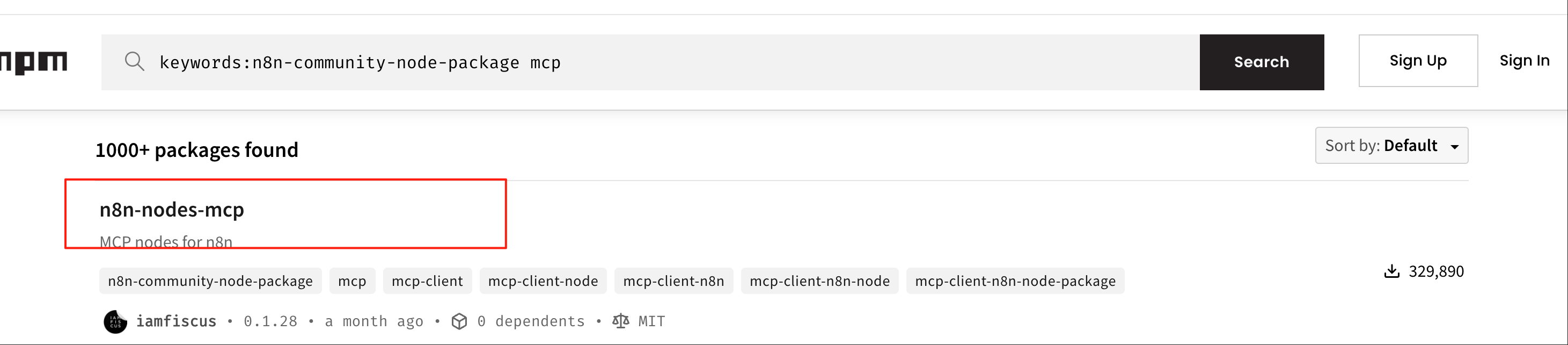Select the mcp-client-node keyword tag
The width and height of the screenshot is (1568, 345).
click(543, 281)
